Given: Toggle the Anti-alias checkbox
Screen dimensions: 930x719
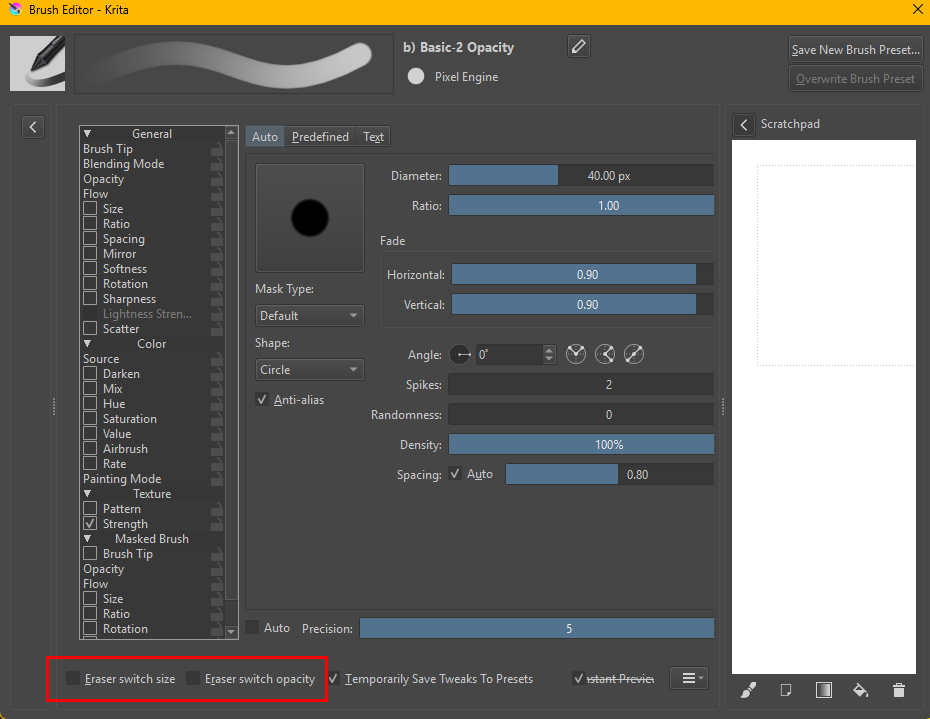Looking at the screenshot, I should (x=262, y=400).
